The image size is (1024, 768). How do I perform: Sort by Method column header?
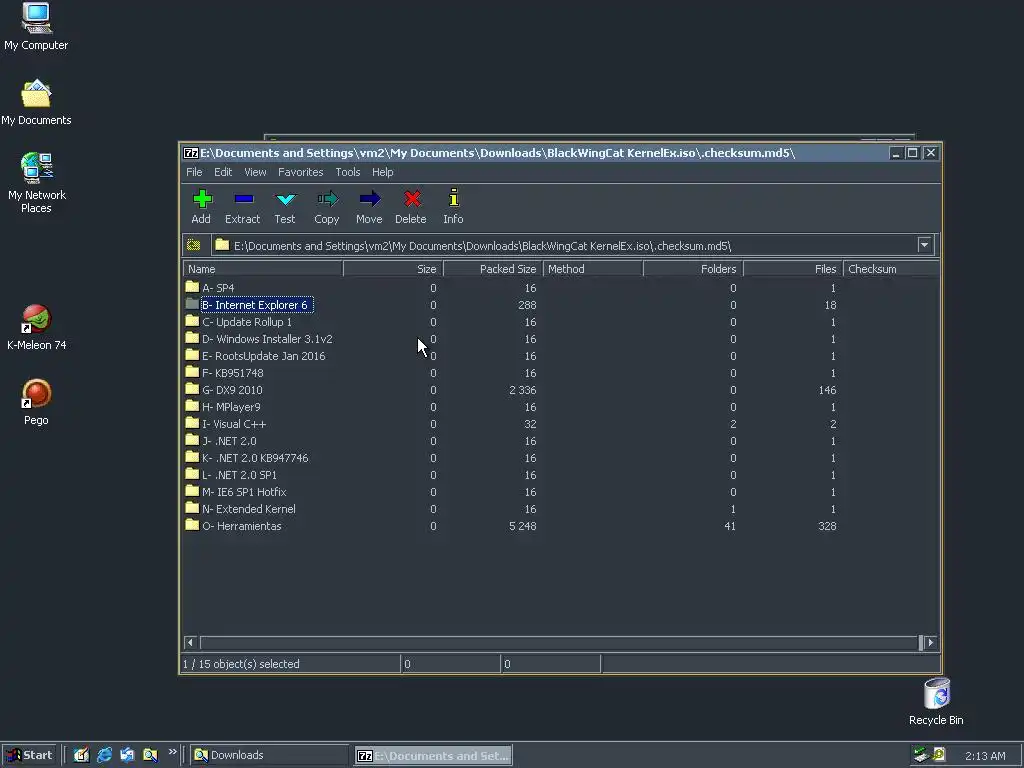tap(593, 269)
